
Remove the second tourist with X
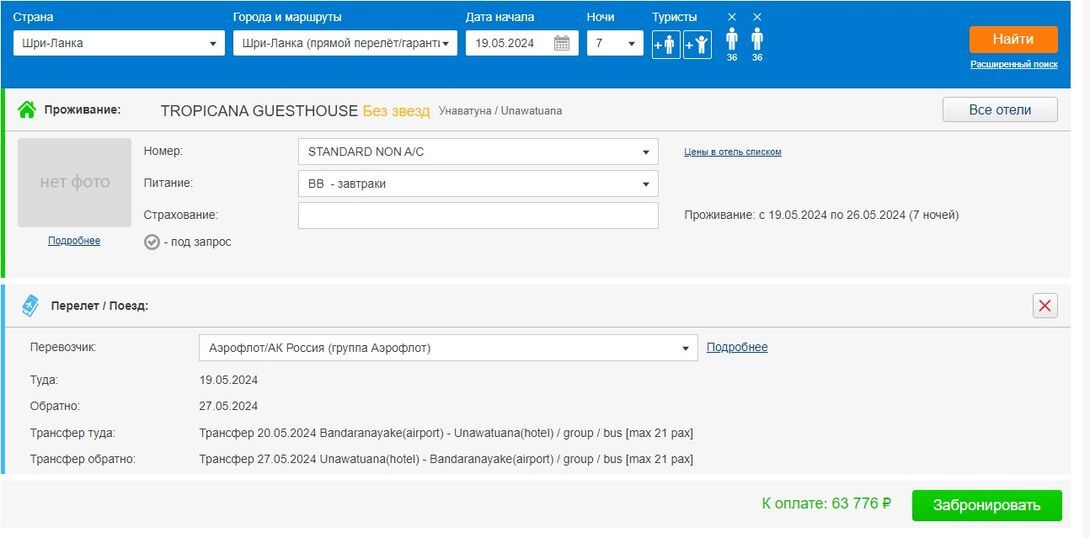click(x=757, y=17)
